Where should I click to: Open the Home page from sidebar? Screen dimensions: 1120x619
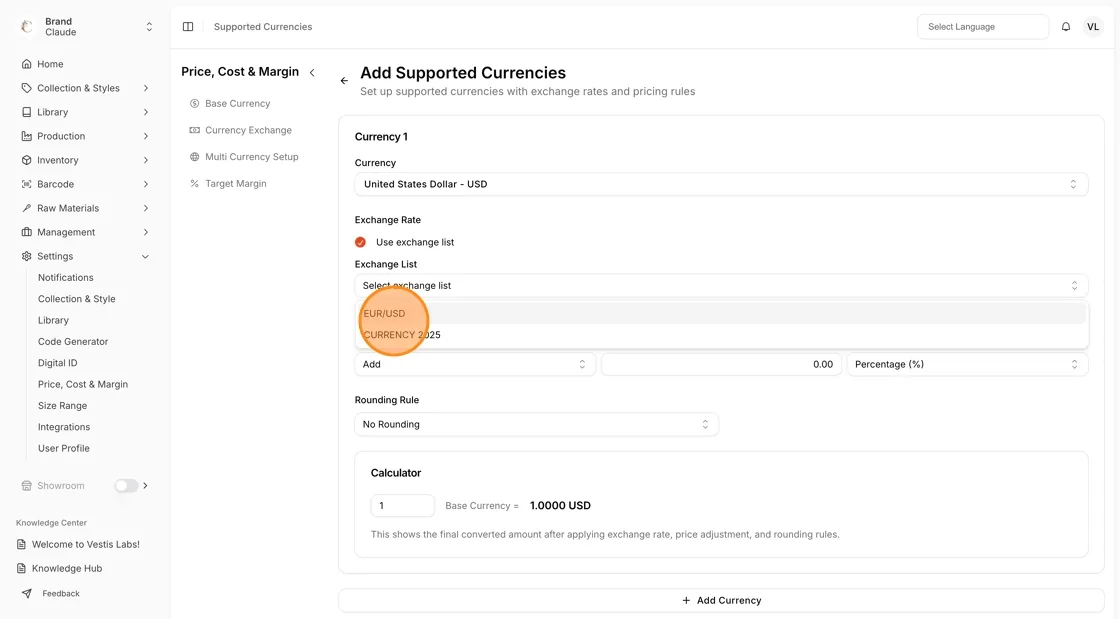click(x=50, y=64)
